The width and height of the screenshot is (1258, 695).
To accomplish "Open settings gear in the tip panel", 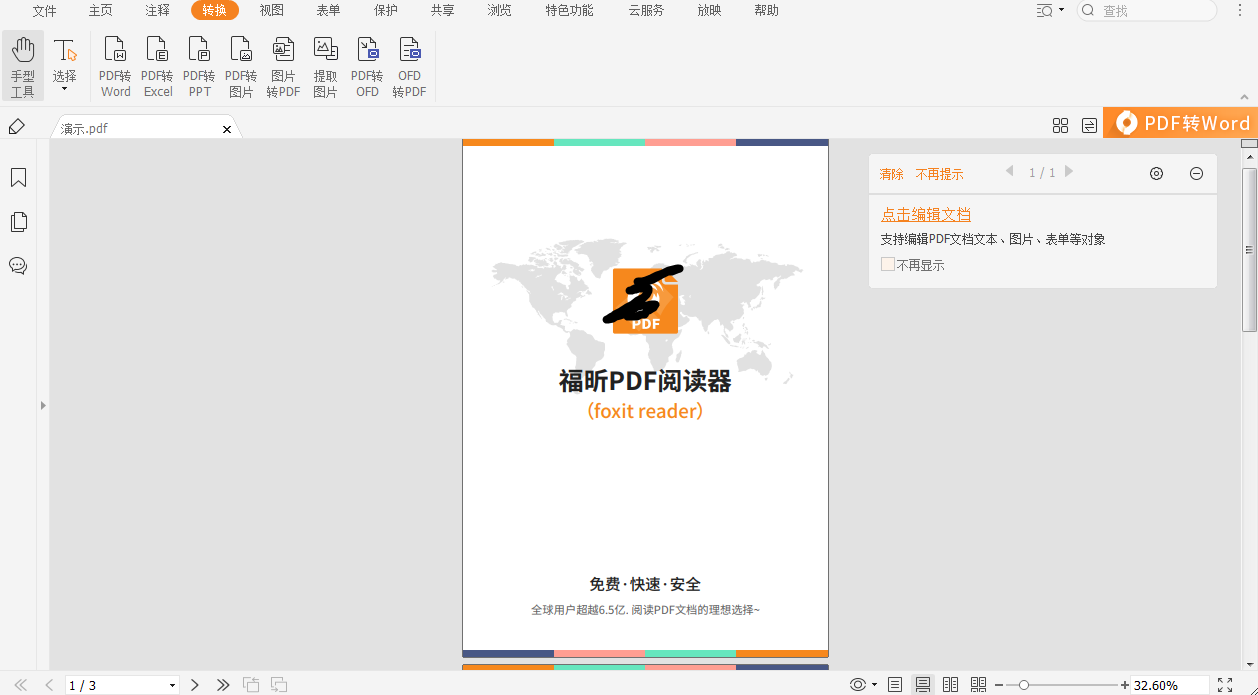I will coord(1156,173).
